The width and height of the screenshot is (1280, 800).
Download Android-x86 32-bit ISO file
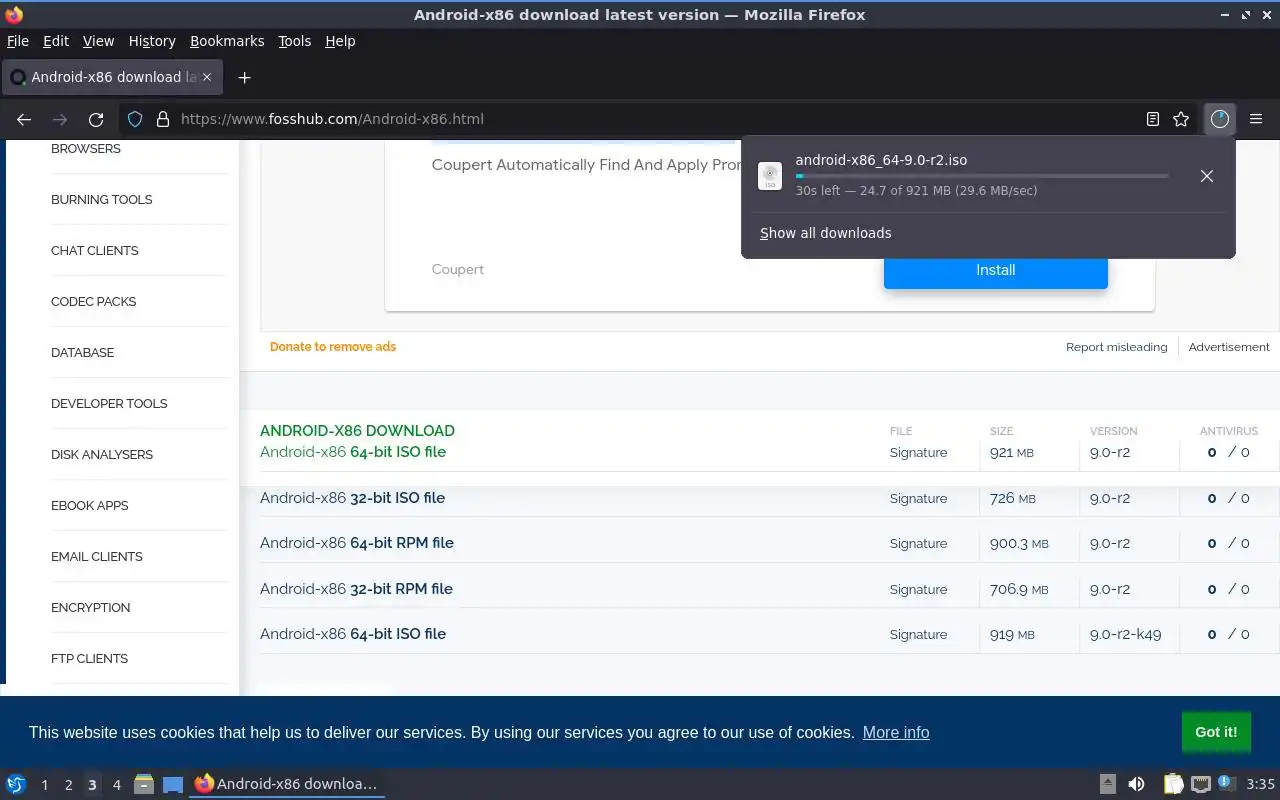click(352, 498)
